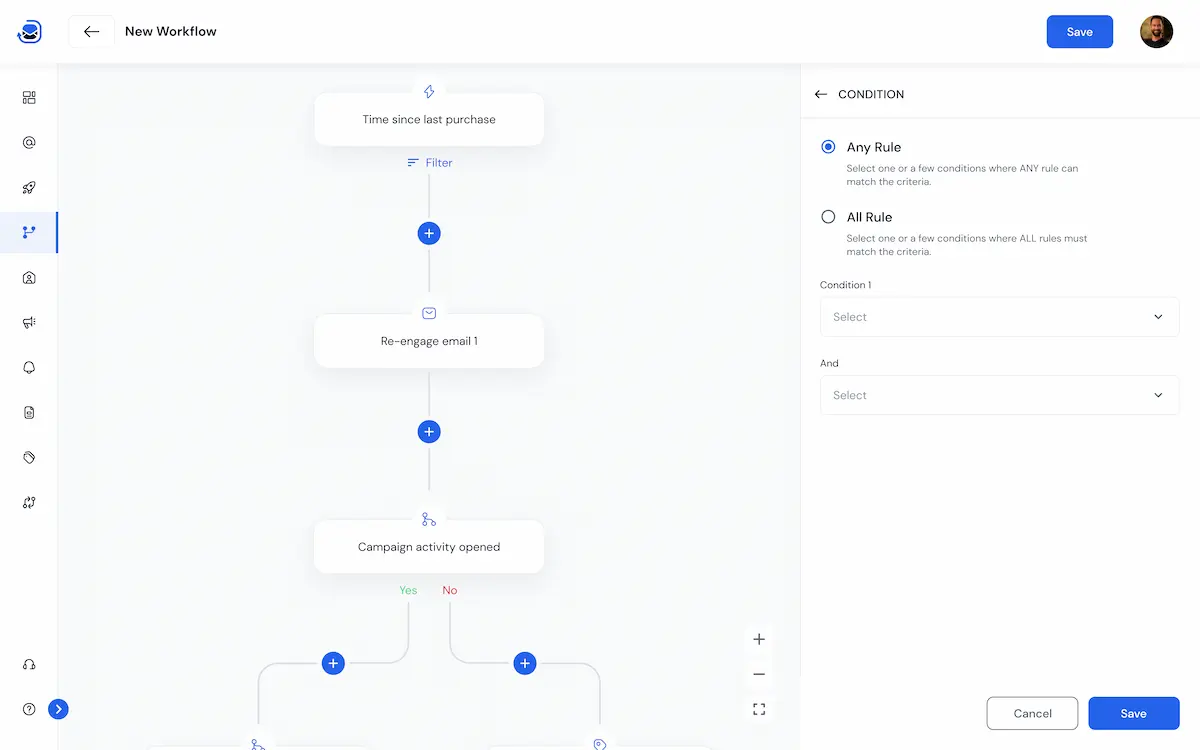Open the integrations icon near sidebar bottom

pyautogui.click(x=28, y=502)
